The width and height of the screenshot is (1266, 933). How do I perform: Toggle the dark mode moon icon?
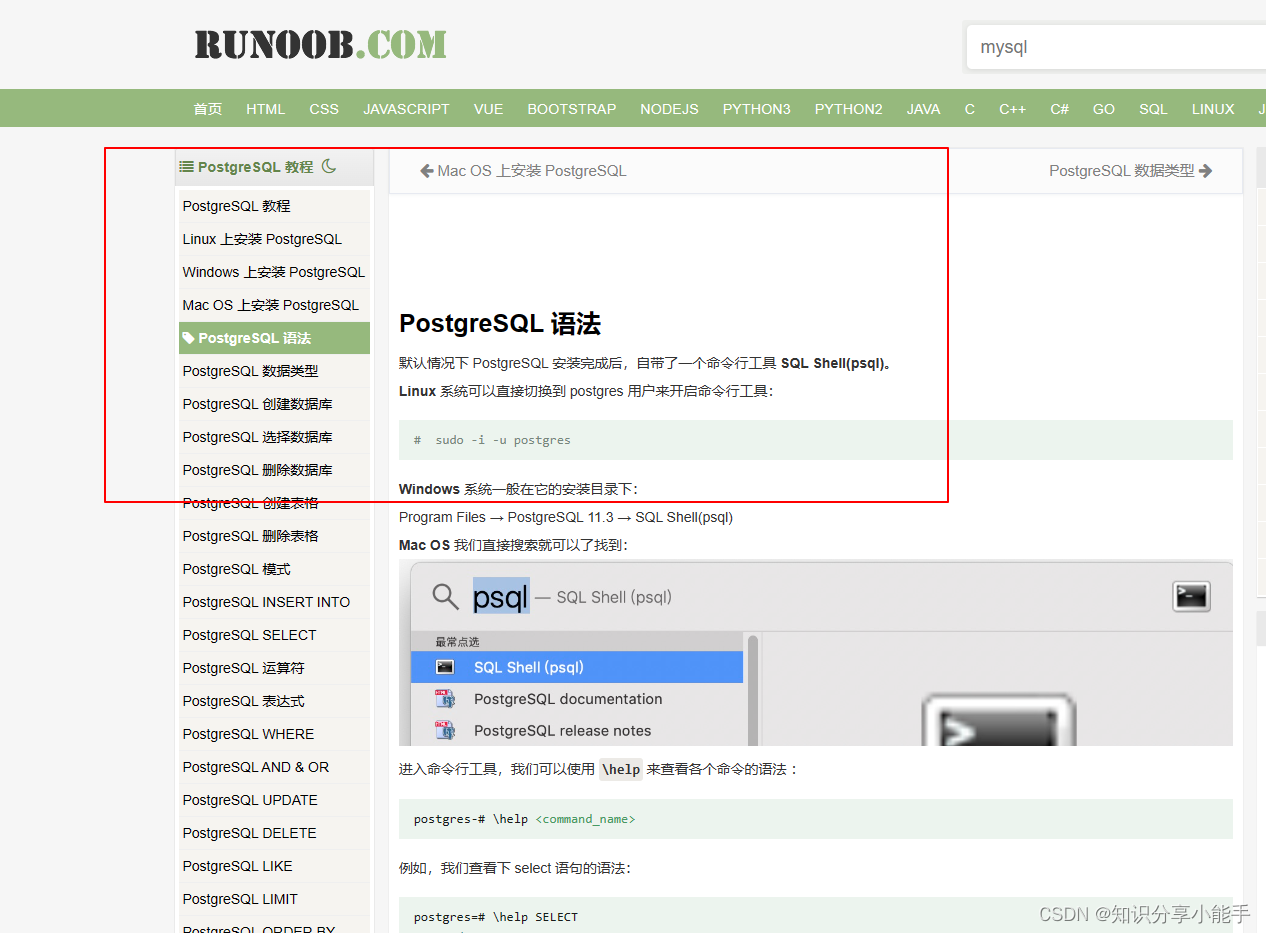click(x=329, y=166)
